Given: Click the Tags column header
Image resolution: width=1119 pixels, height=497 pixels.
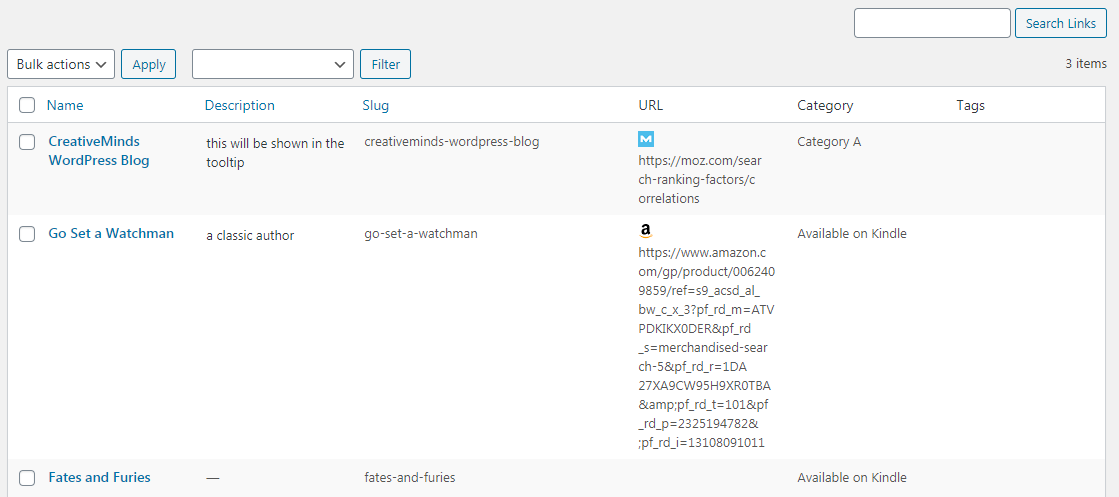Looking at the screenshot, I should coord(971,106).
